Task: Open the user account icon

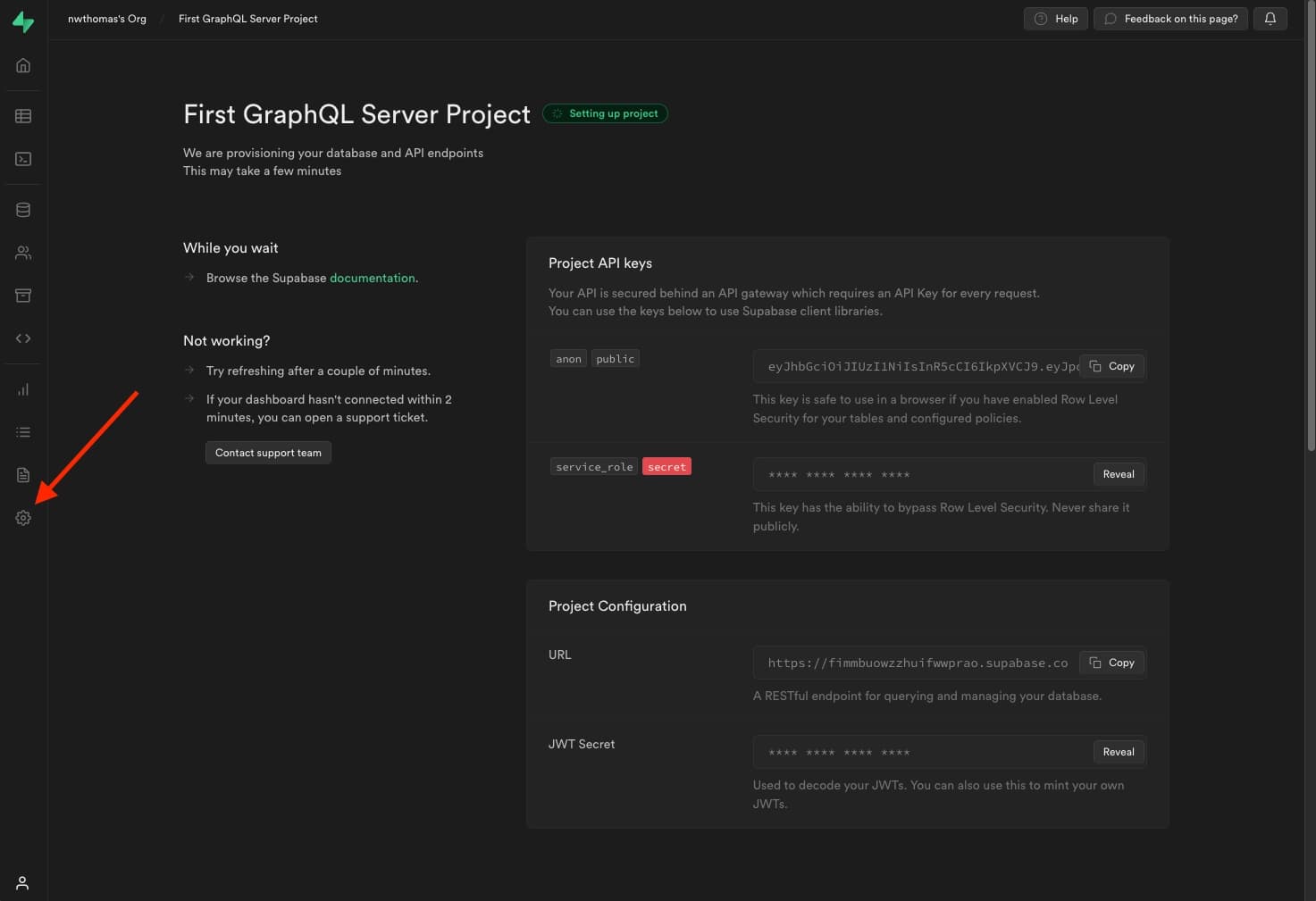Action: 23,883
